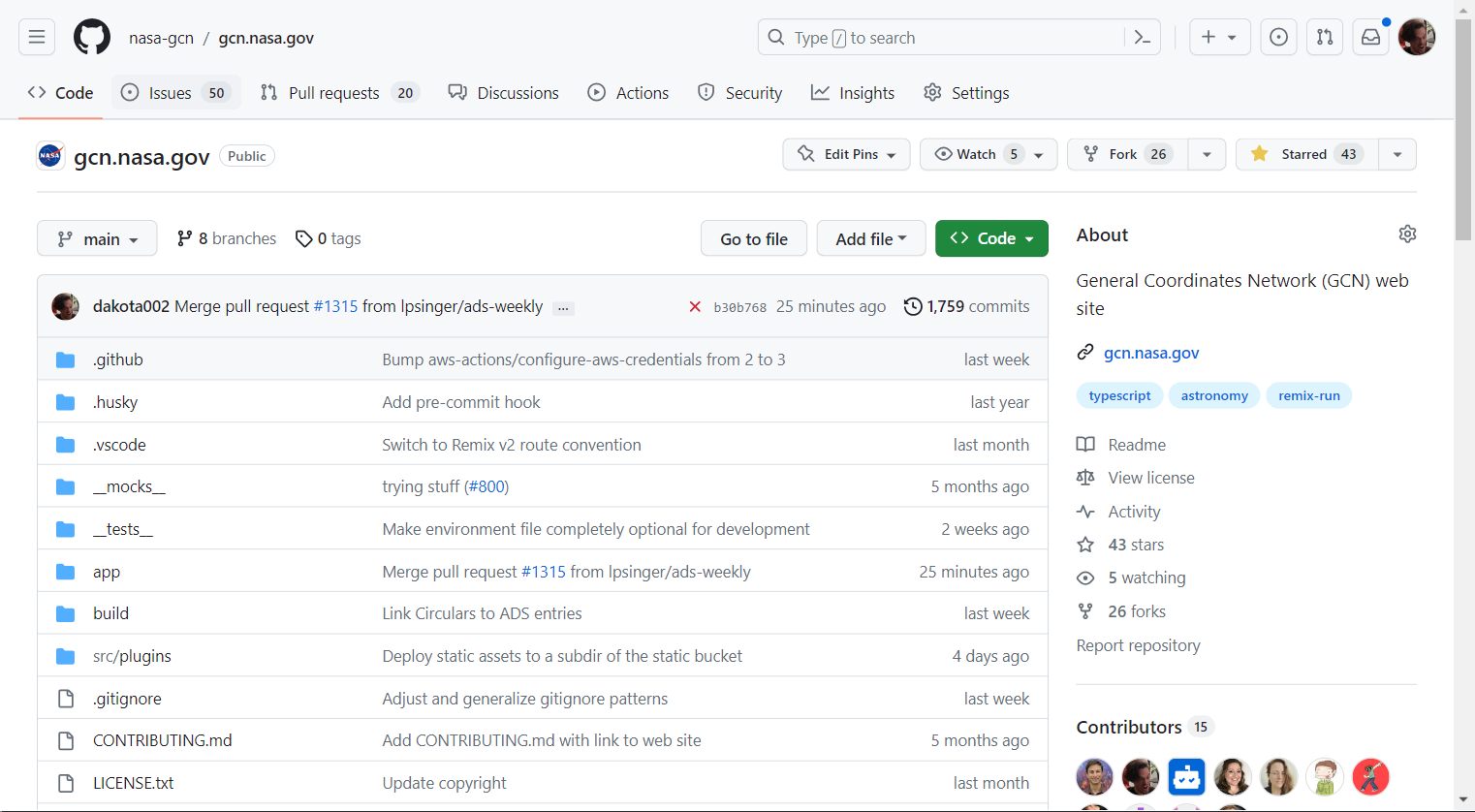This screenshot has width=1475, height=812.
Task: Switch to the Code tab
Action: coord(61,93)
